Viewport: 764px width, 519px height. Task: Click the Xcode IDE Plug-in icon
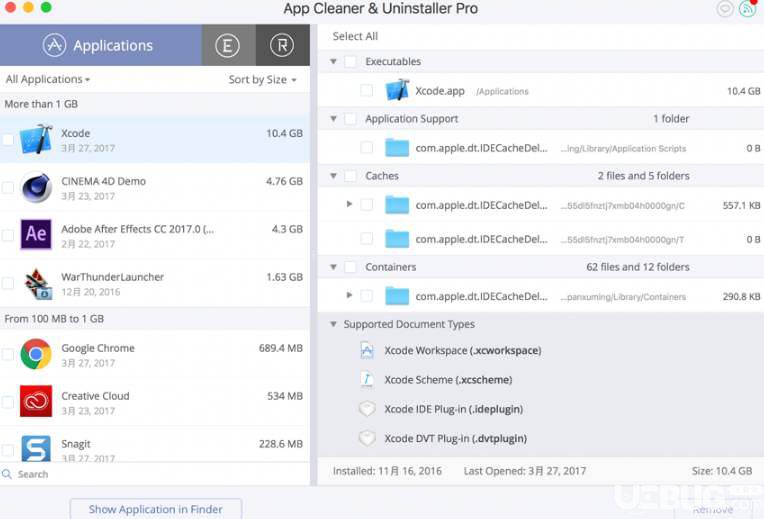click(x=367, y=409)
